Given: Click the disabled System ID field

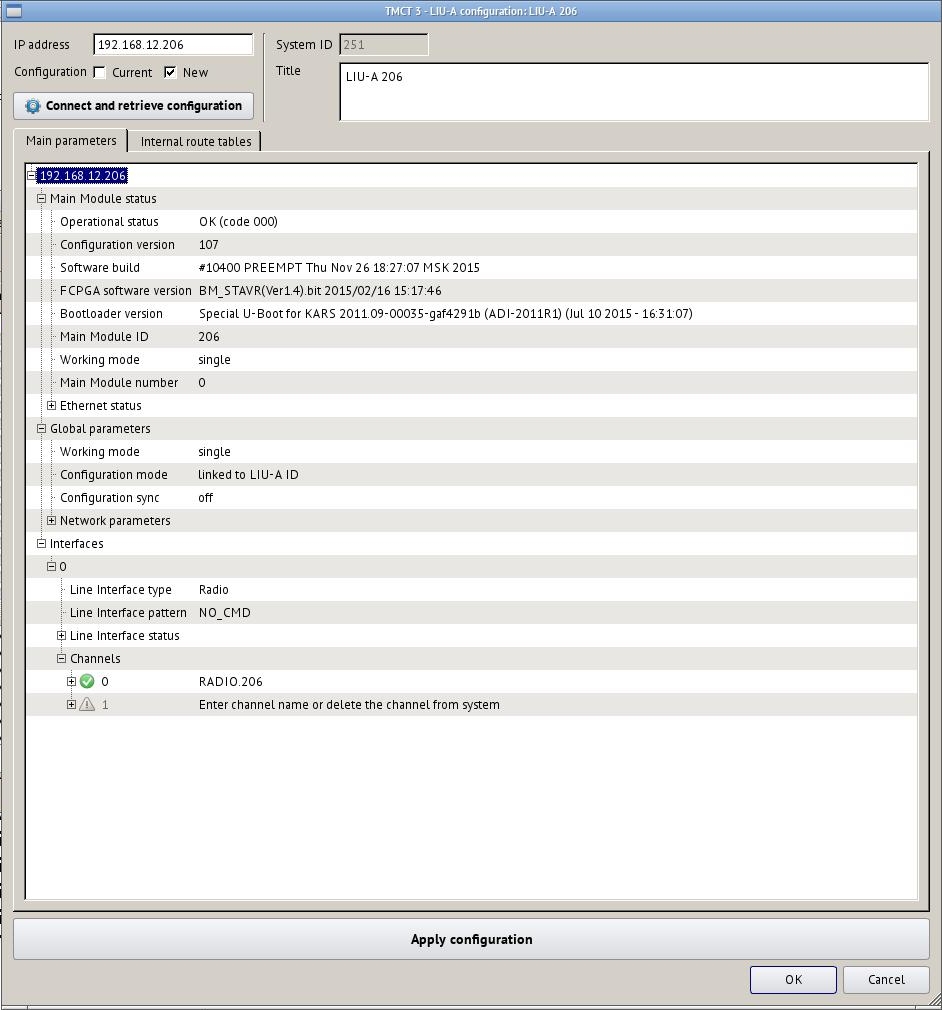Looking at the screenshot, I should [x=383, y=44].
